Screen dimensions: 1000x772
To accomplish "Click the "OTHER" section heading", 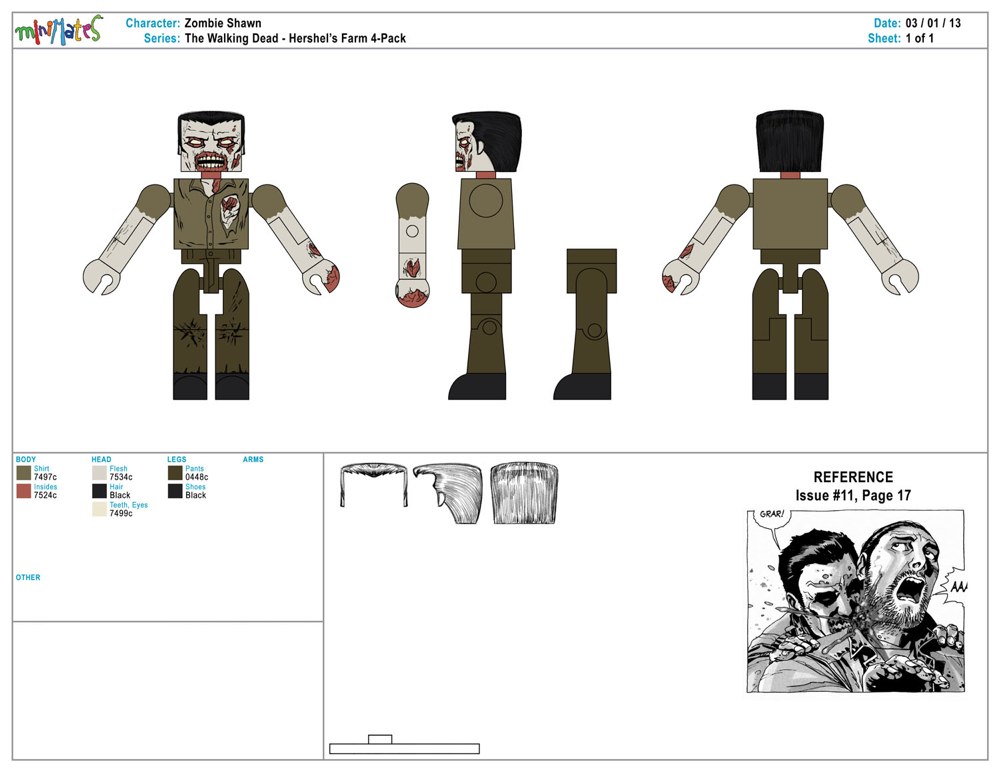I will [x=28, y=577].
